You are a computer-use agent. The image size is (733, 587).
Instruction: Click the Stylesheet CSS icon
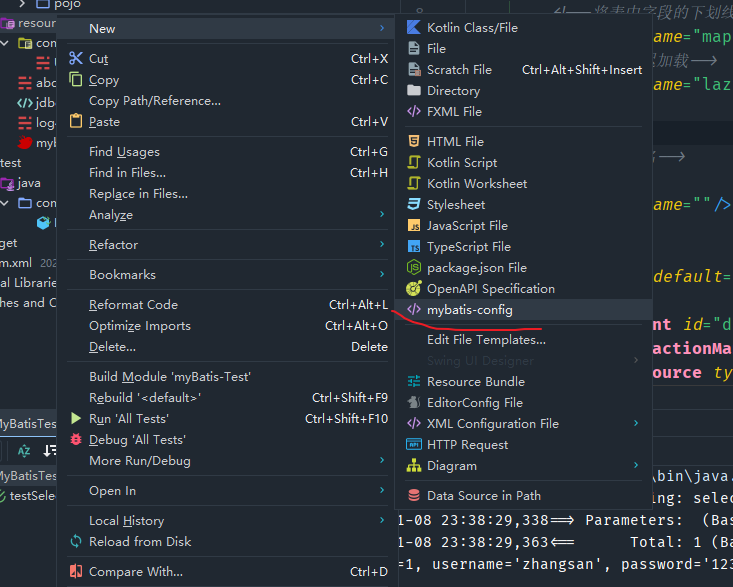tap(414, 204)
